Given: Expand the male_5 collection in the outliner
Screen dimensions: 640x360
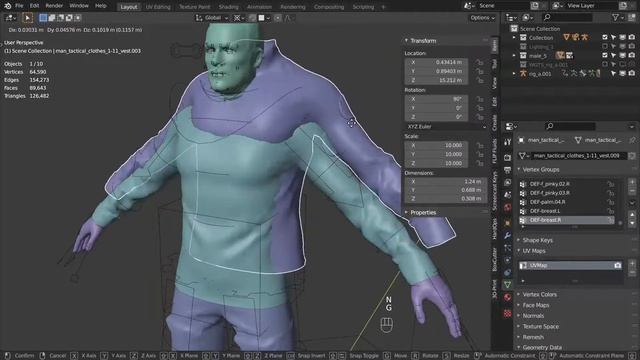Looking at the screenshot, I should tap(514, 56).
